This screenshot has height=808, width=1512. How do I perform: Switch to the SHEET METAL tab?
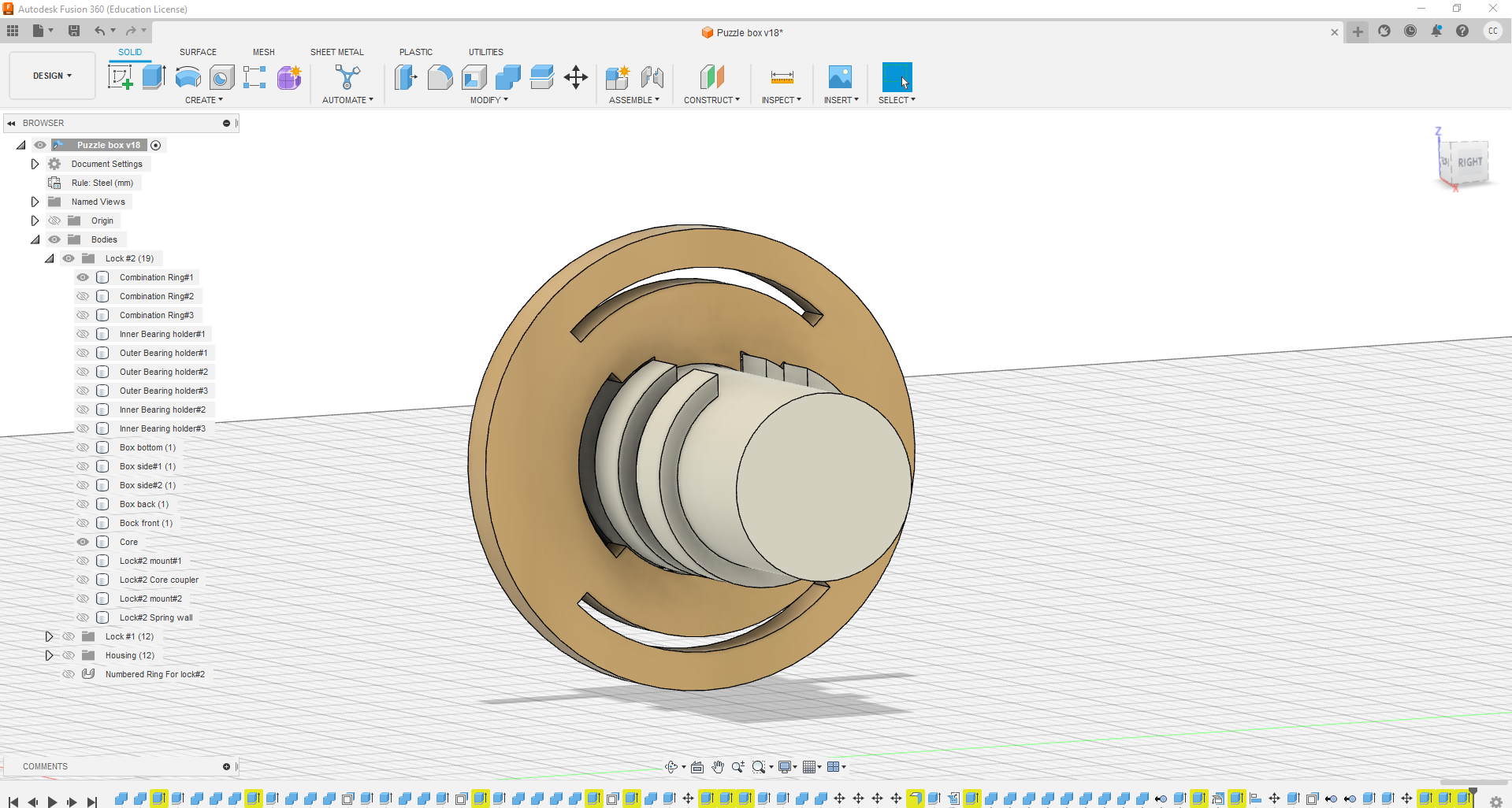click(x=337, y=52)
